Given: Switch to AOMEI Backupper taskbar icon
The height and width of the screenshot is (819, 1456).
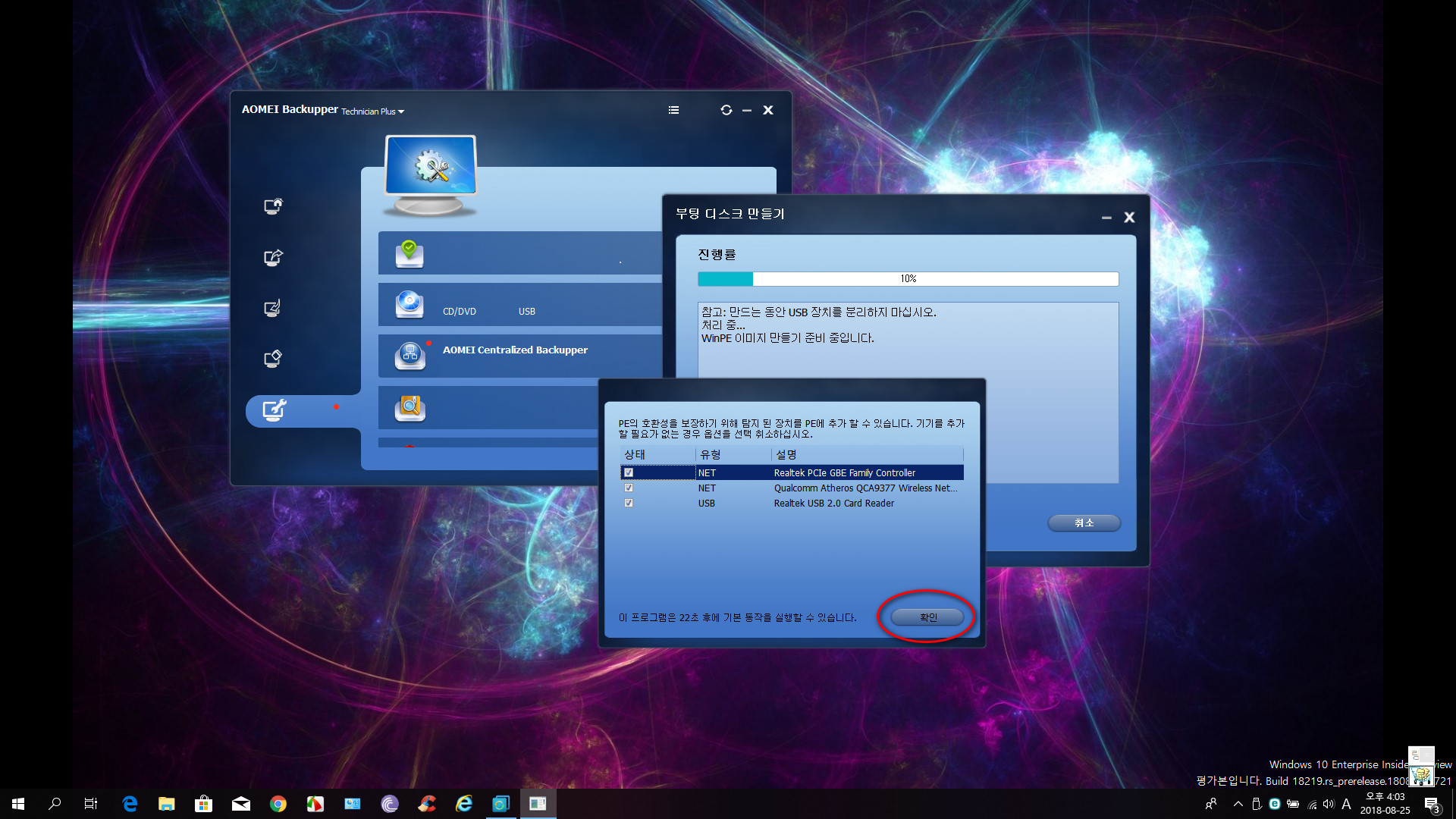Looking at the screenshot, I should [x=501, y=804].
